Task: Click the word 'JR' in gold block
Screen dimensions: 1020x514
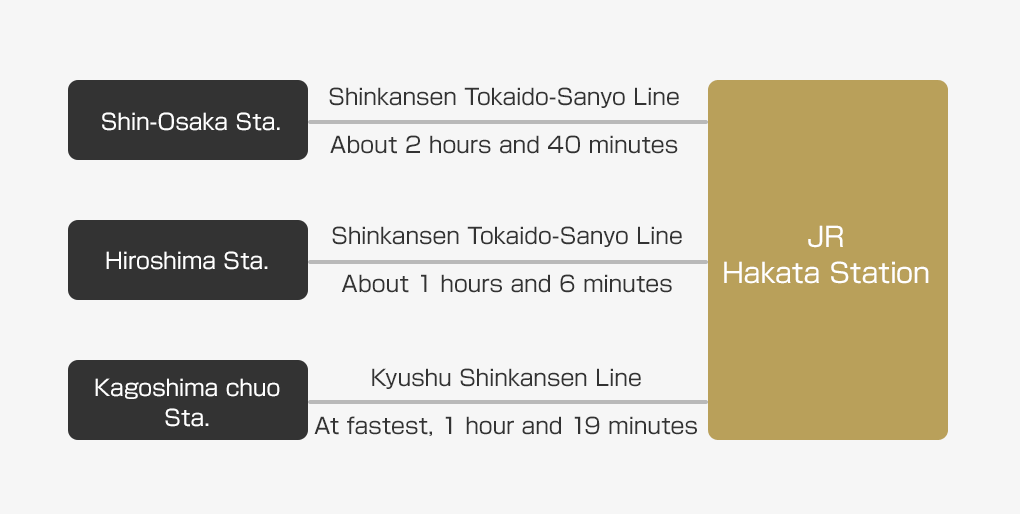Action: (x=825, y=237)
